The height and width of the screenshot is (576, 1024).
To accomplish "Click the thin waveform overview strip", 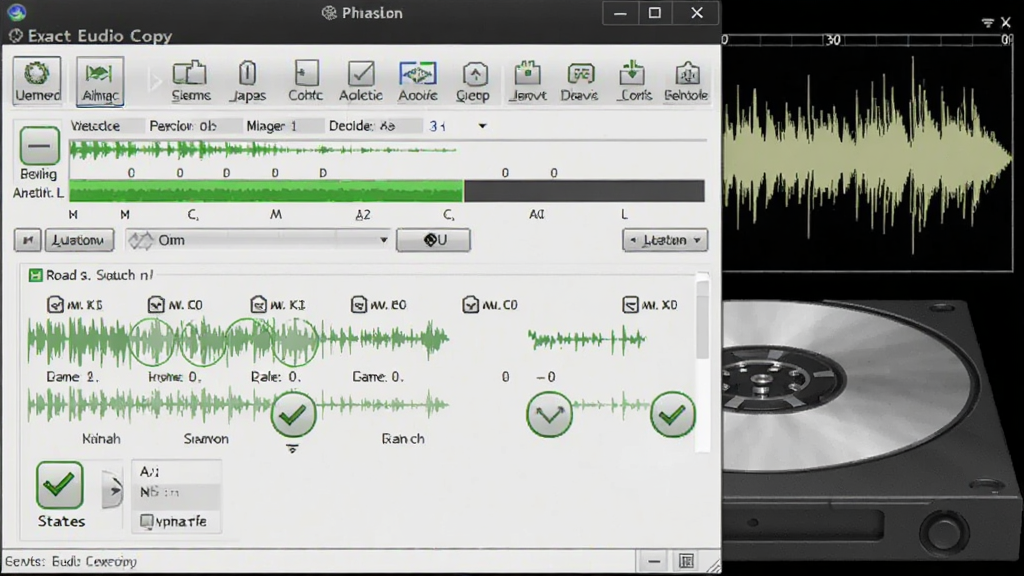I will [x=263, y=150].
